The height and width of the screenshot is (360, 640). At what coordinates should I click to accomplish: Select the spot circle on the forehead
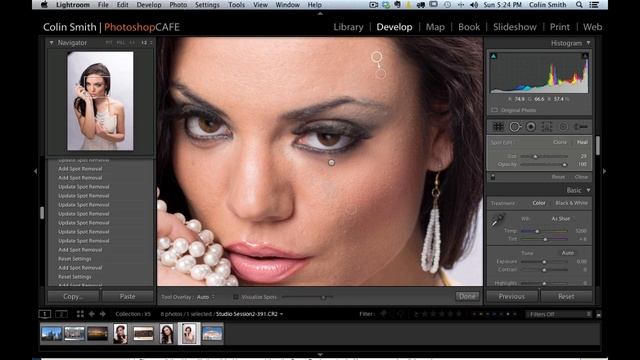click(x=376, y=57)
